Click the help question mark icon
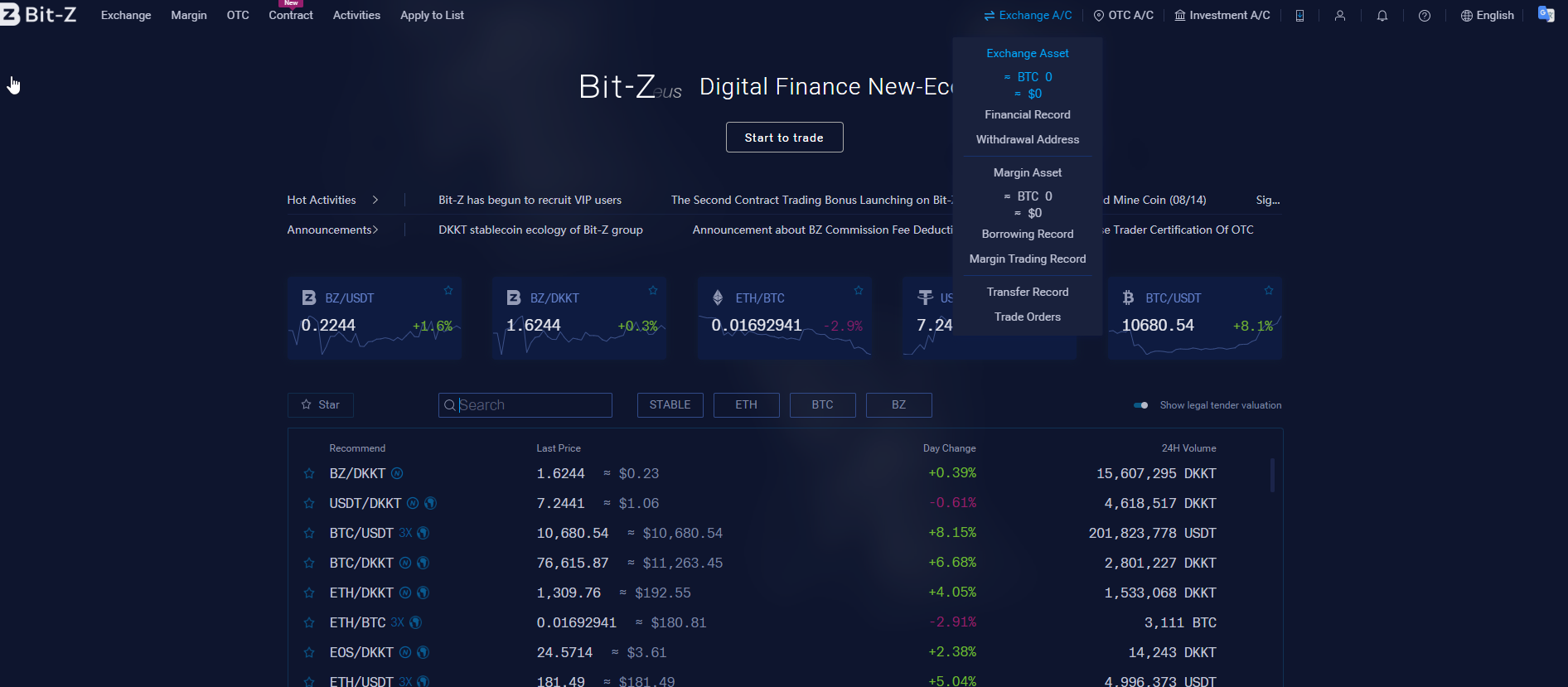1568x687 pixels. [1425, 16]
